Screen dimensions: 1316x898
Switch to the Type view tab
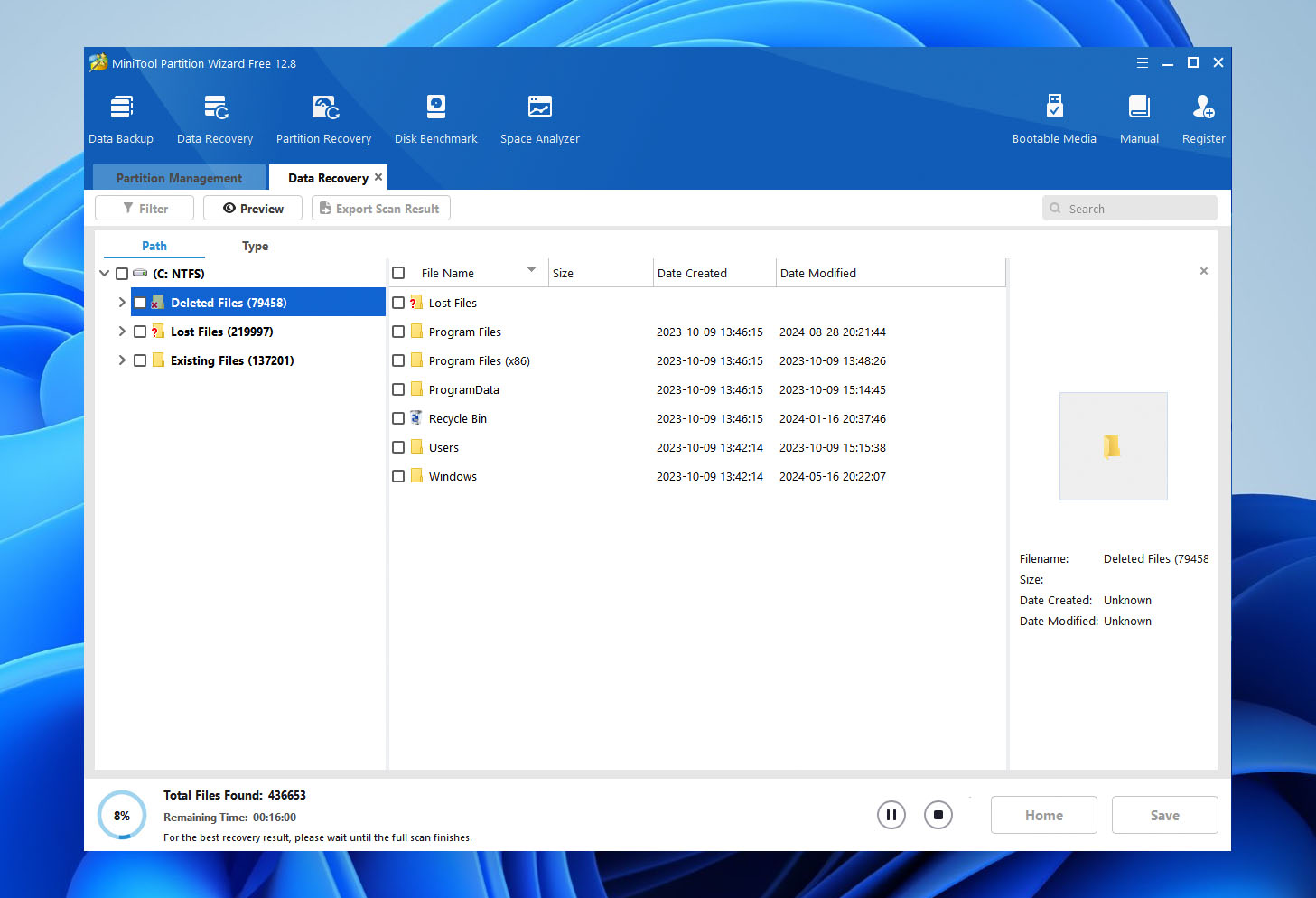(255, 246)
